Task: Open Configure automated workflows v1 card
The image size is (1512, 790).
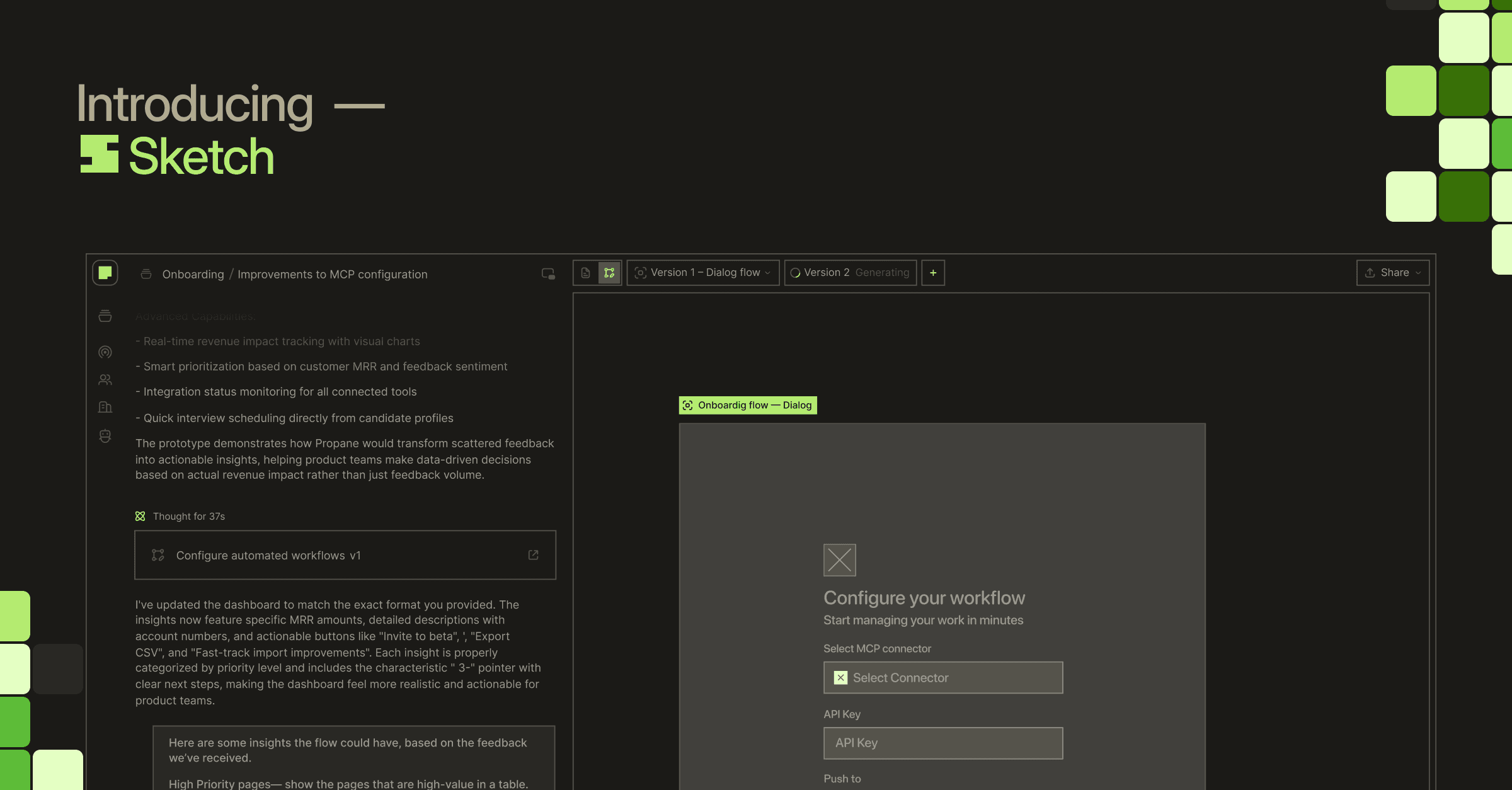Action: tap(345, 555)
